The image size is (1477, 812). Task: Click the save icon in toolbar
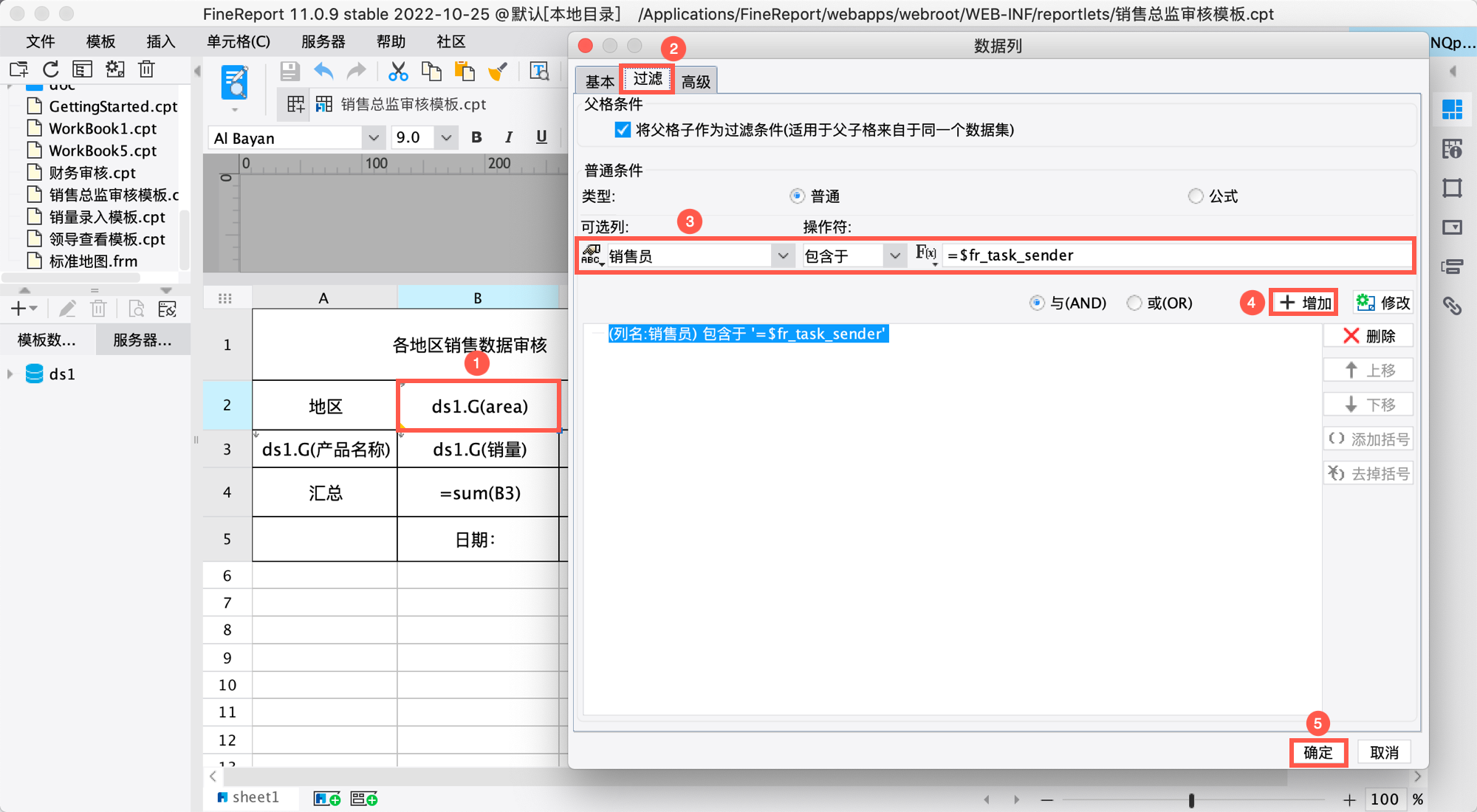(x=289, y=72)
